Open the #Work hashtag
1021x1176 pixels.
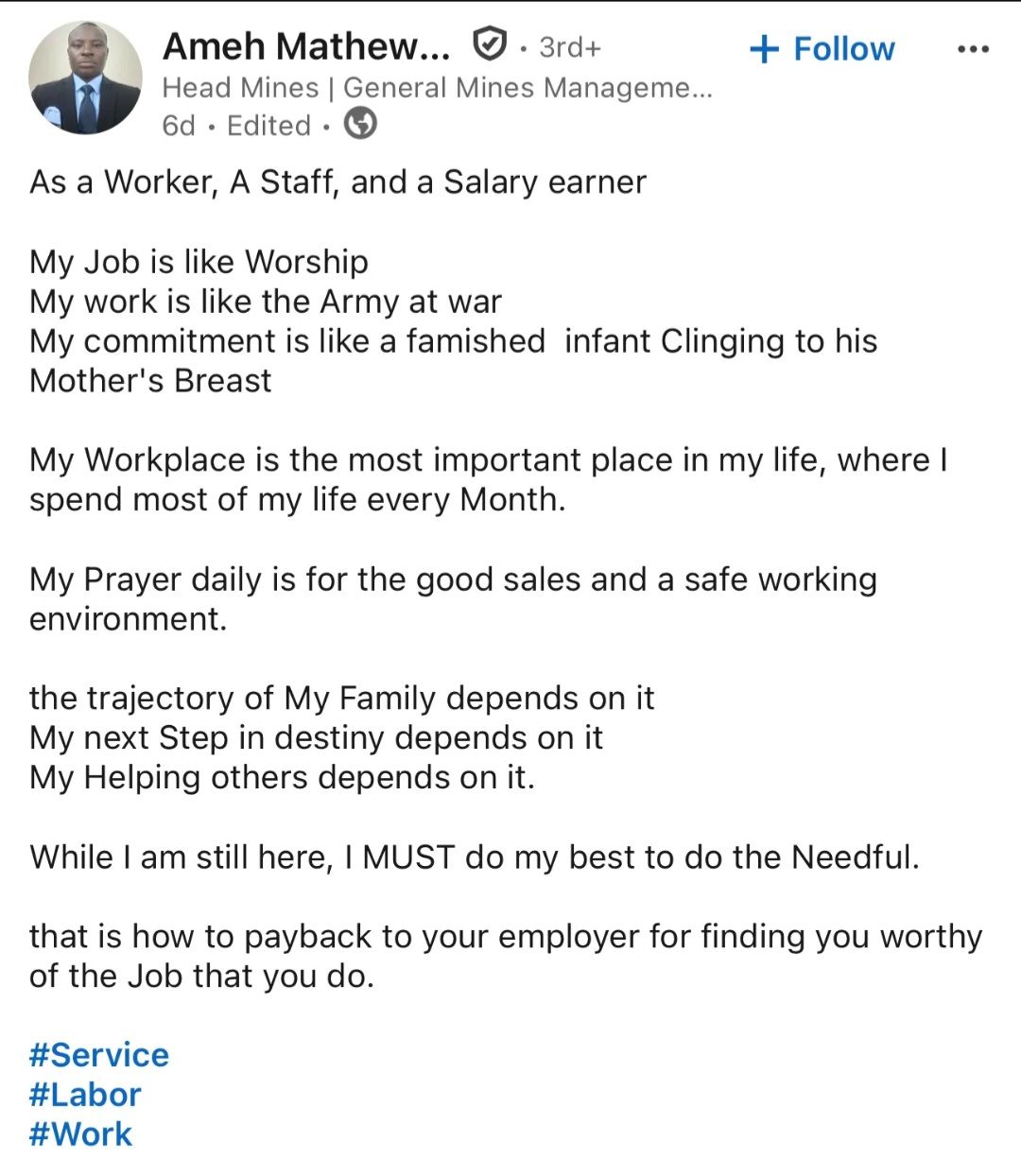(x=81, y=1134)
